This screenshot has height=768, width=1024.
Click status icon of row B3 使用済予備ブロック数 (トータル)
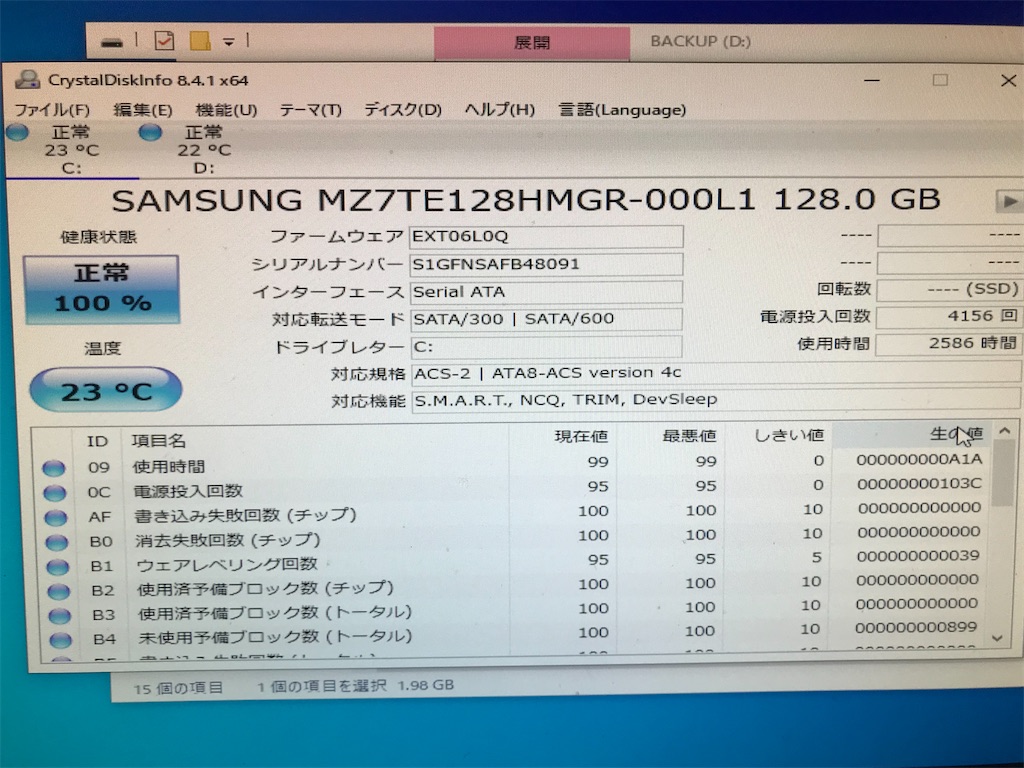coord(59,615)
